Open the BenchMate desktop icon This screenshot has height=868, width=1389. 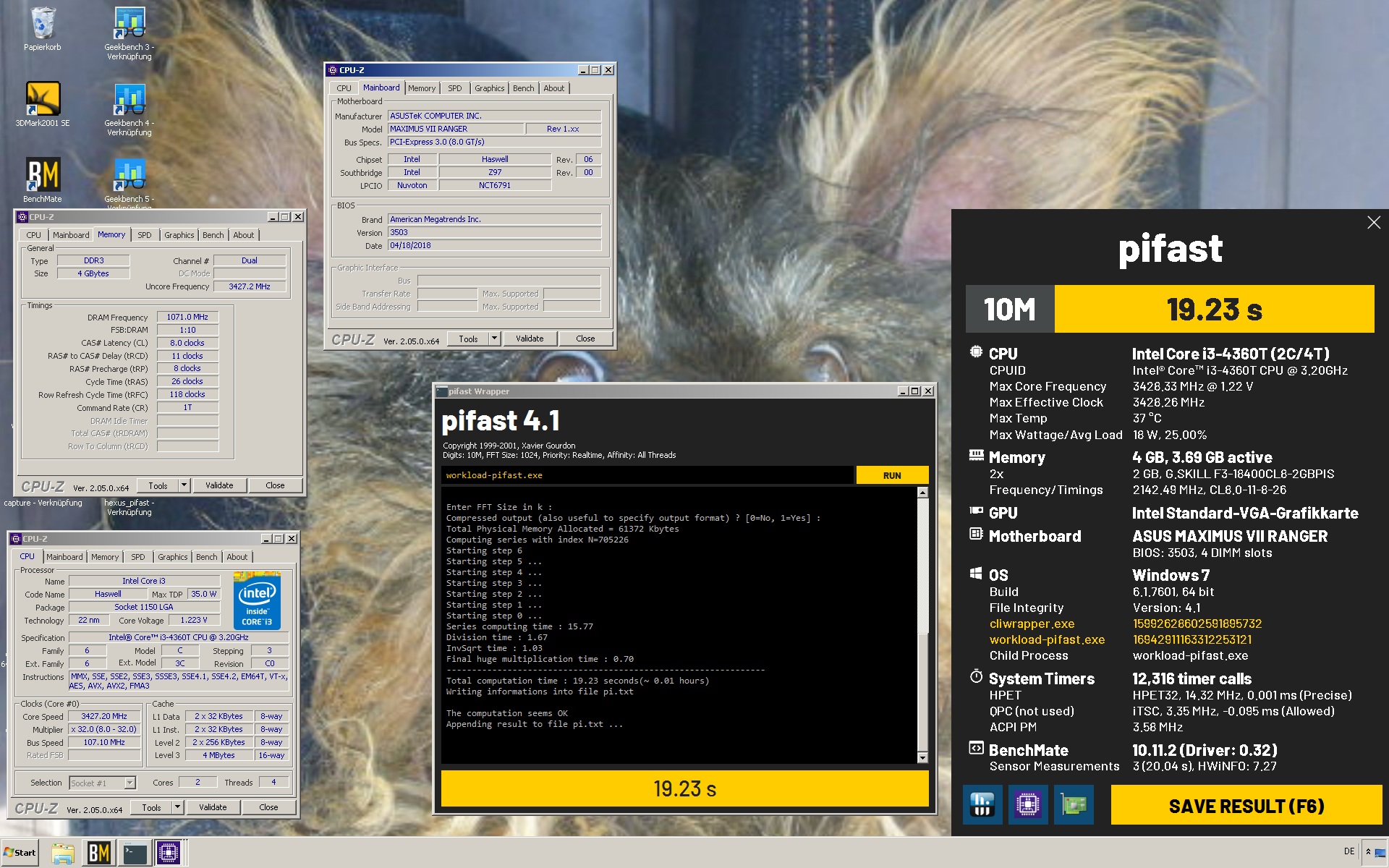(x=43, y=180)
